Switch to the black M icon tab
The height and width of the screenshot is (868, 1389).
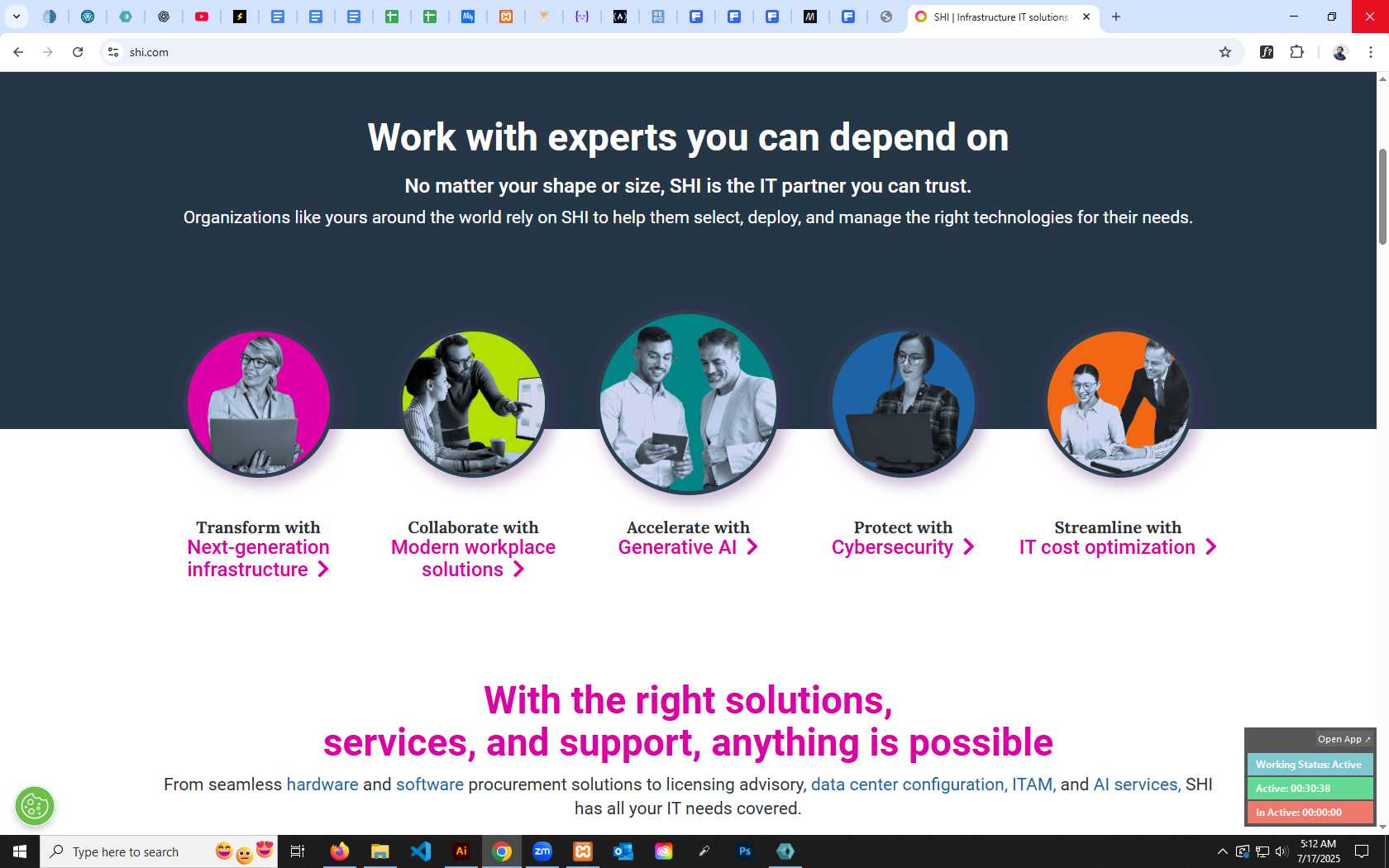coord(810,17)
